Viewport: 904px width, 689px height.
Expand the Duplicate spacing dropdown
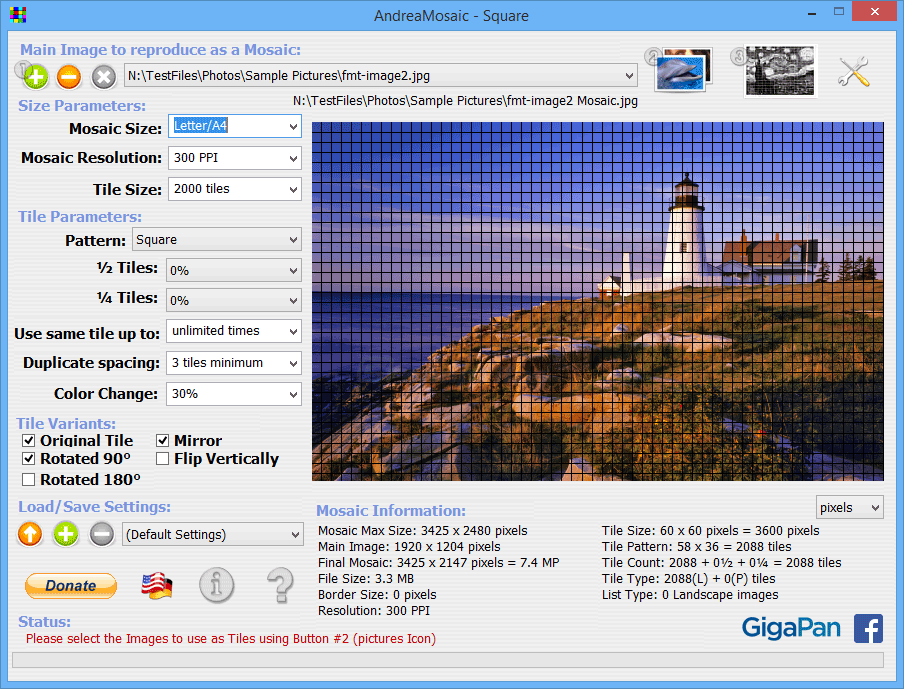(234, 363)
